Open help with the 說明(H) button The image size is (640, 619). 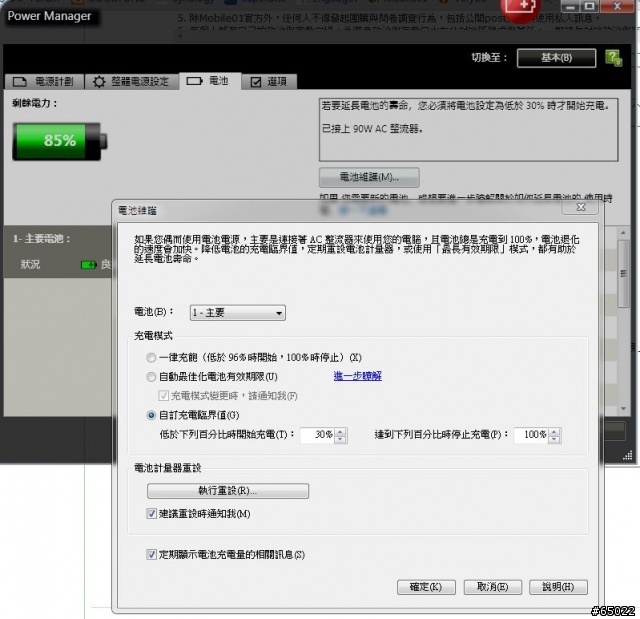558,587
